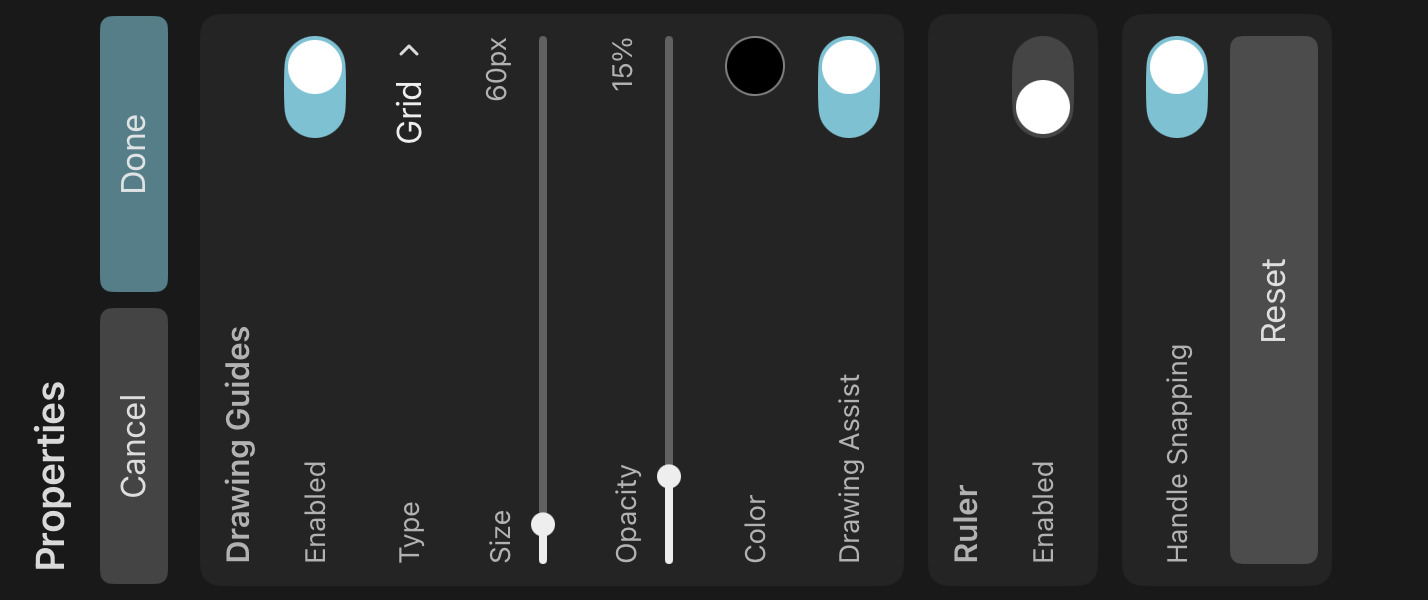Screen dimensions: 1428x600
Task: Click the 15% opacity value
Action: click(x=622, y=64)
